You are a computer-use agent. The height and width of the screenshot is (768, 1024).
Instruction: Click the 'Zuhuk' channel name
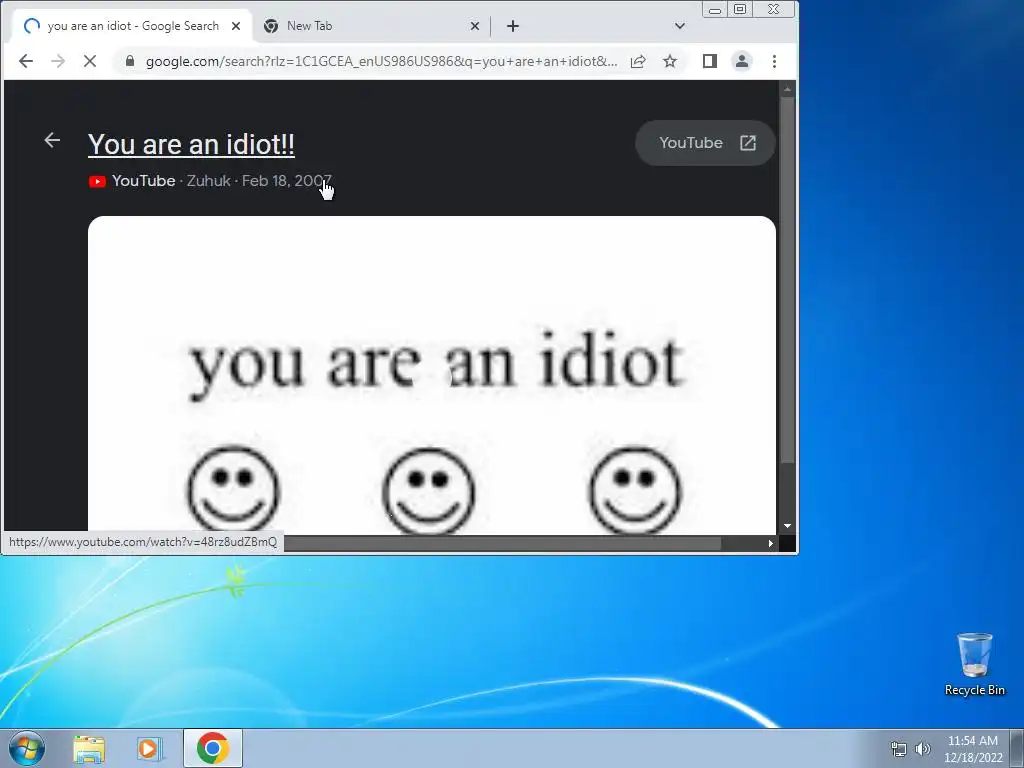(208, 181)
